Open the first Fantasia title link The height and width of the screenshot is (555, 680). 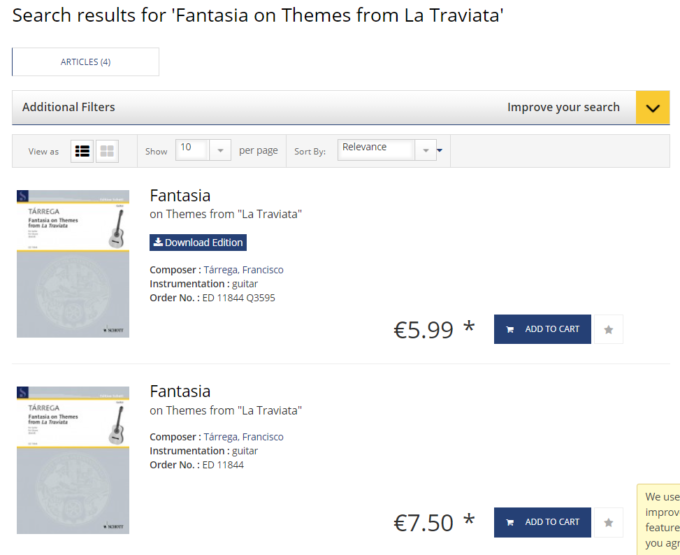coord(180,195)
